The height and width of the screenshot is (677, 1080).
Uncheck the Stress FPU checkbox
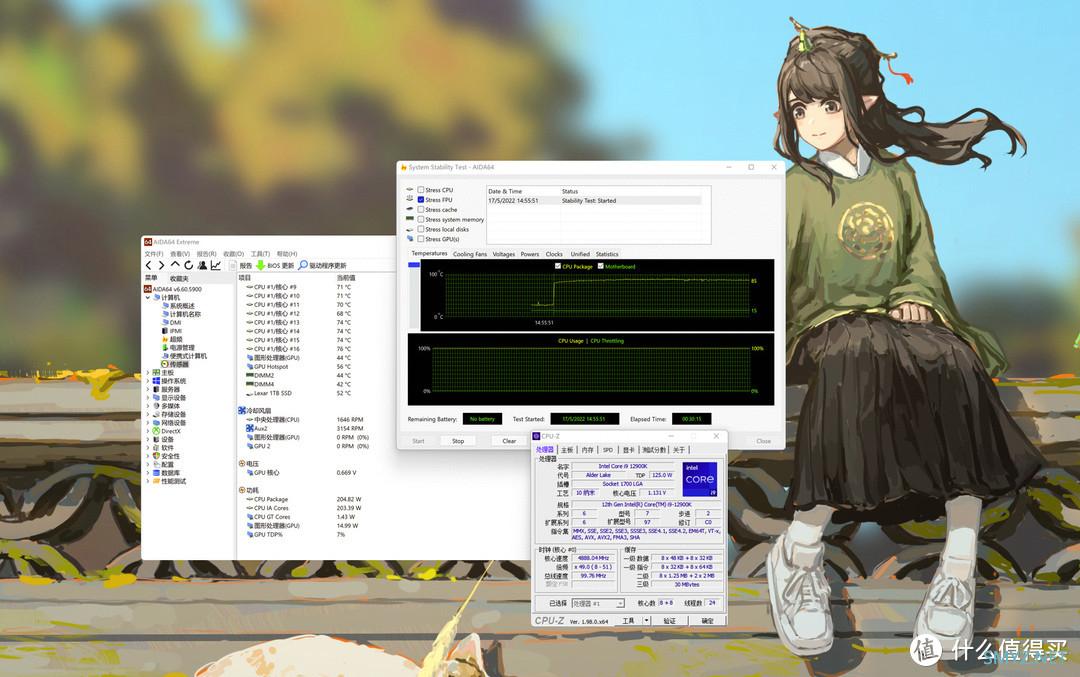click(x=421, y=200)
